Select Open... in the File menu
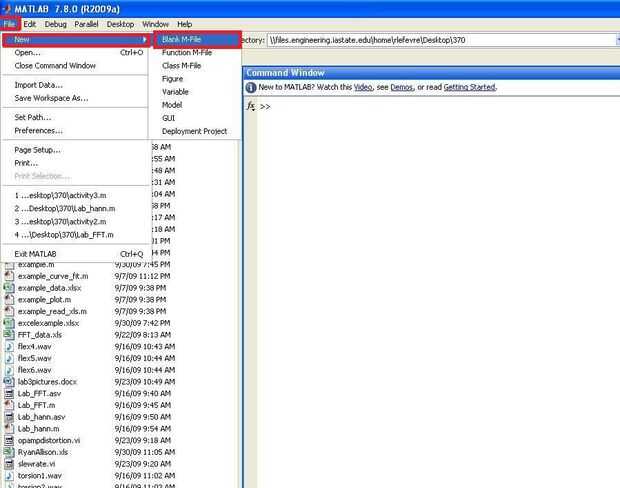 [75, 53]
